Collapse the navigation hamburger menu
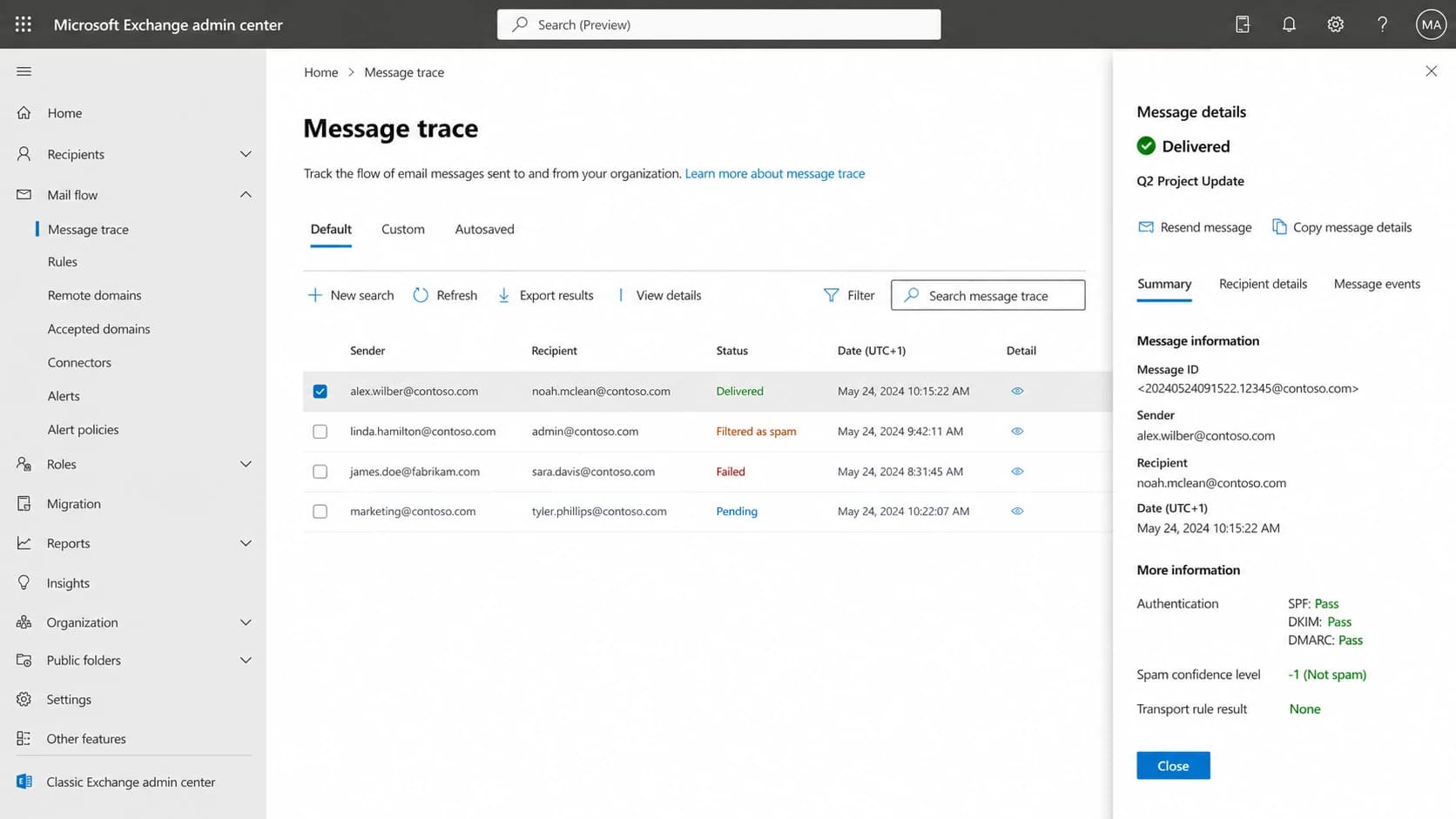Image resolution: width=1456 pixels, height=819 pixels. point(24,71)
